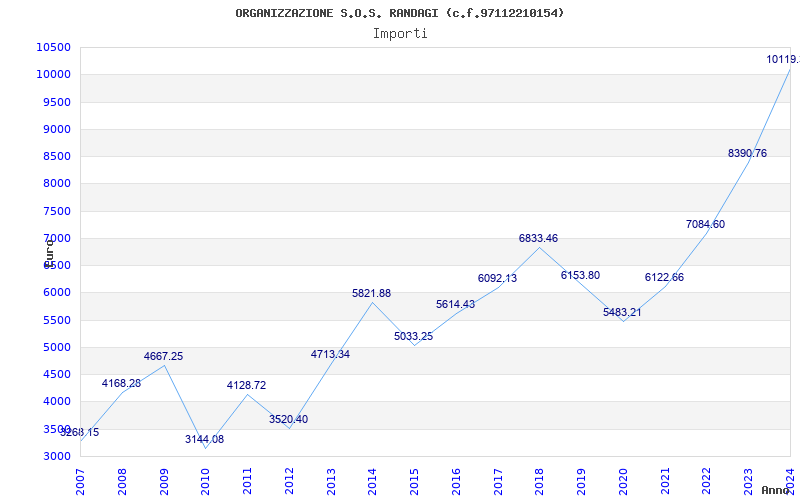Click the 7084.60 data label for 2022
This screenshot has width=800, height=500.
[x=705, y=224]
